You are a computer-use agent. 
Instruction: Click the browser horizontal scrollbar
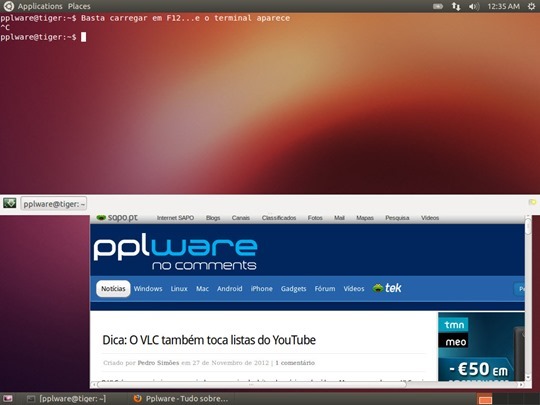tap(251, 384)
